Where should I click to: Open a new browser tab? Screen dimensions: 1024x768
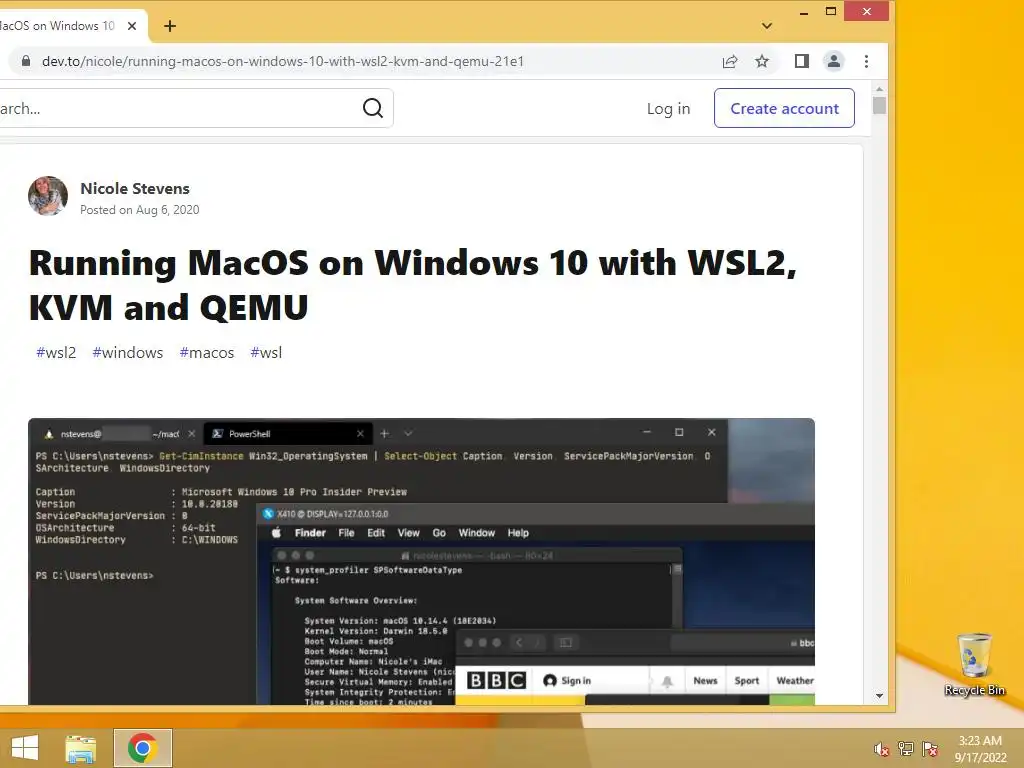[x=170, y=26]
